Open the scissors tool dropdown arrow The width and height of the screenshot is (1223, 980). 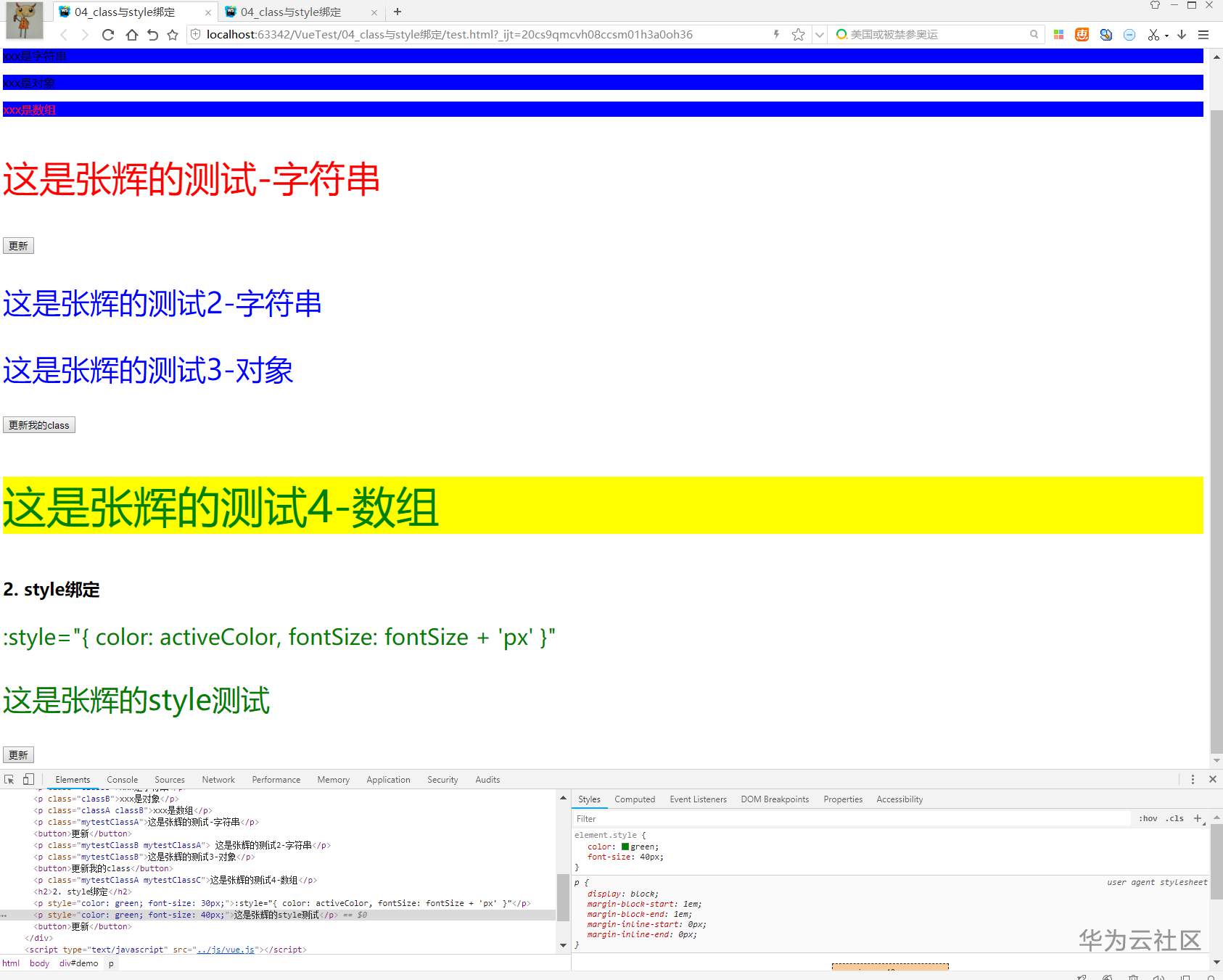1166,36
